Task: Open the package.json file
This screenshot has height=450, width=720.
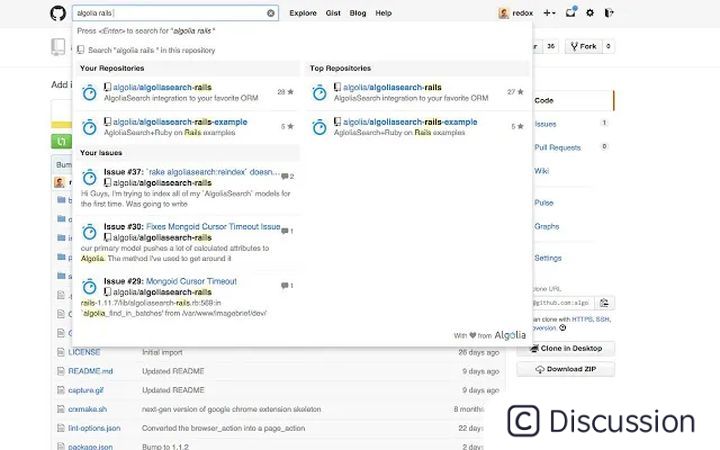Action: tap(90, 446)
